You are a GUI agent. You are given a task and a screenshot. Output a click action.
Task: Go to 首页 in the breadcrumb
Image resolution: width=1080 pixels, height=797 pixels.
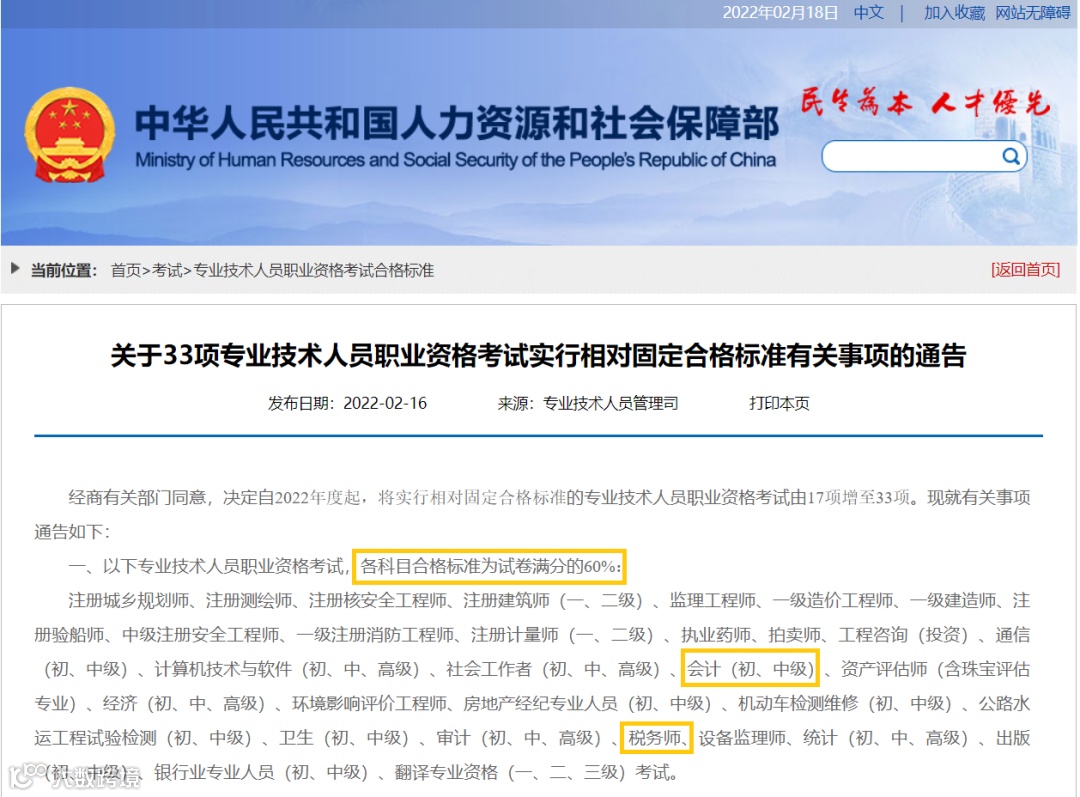pyautogui.click(x=126, y=270)
